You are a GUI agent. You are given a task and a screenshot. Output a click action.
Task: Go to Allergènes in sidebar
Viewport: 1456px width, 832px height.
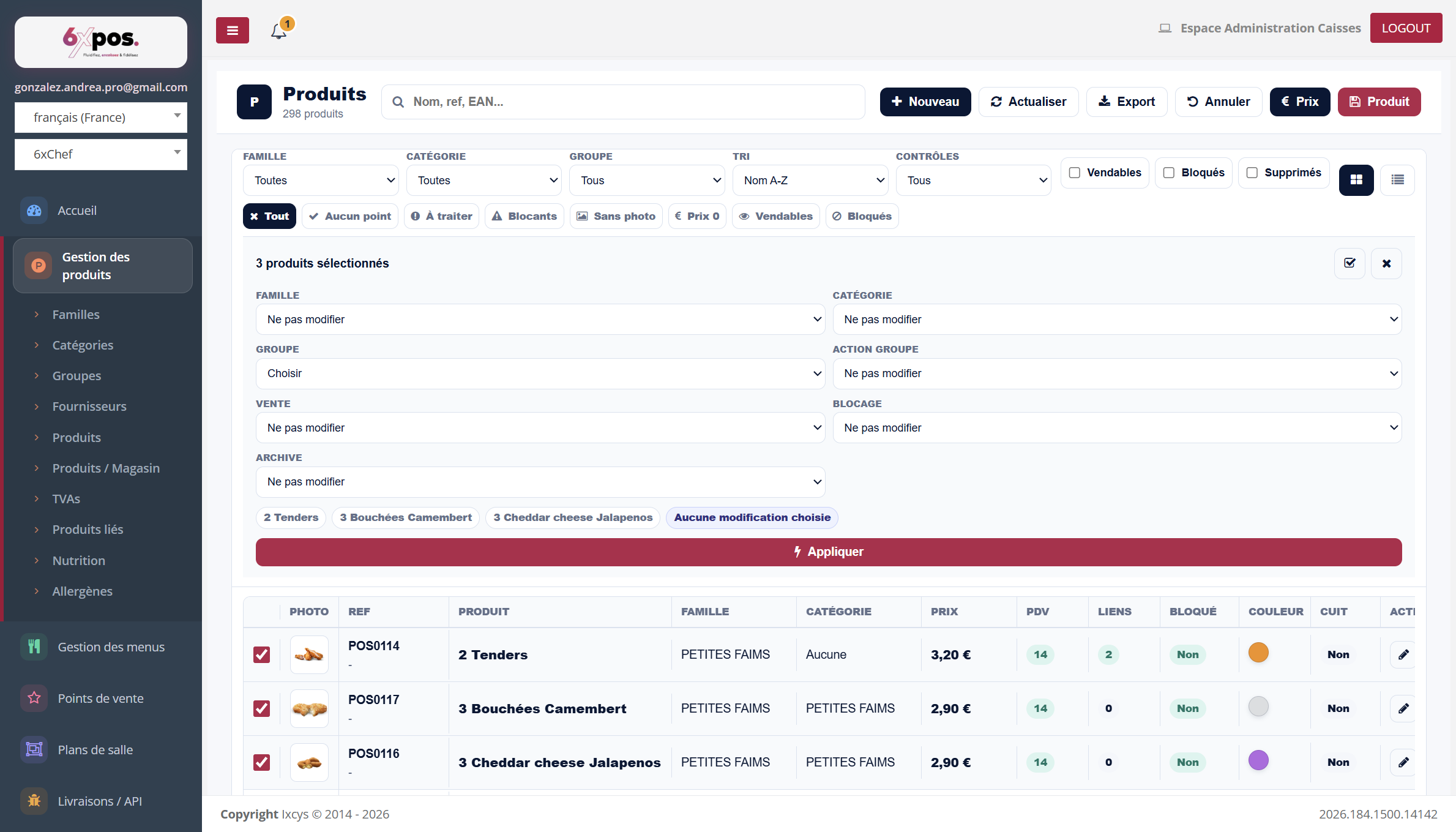(83, 591)
